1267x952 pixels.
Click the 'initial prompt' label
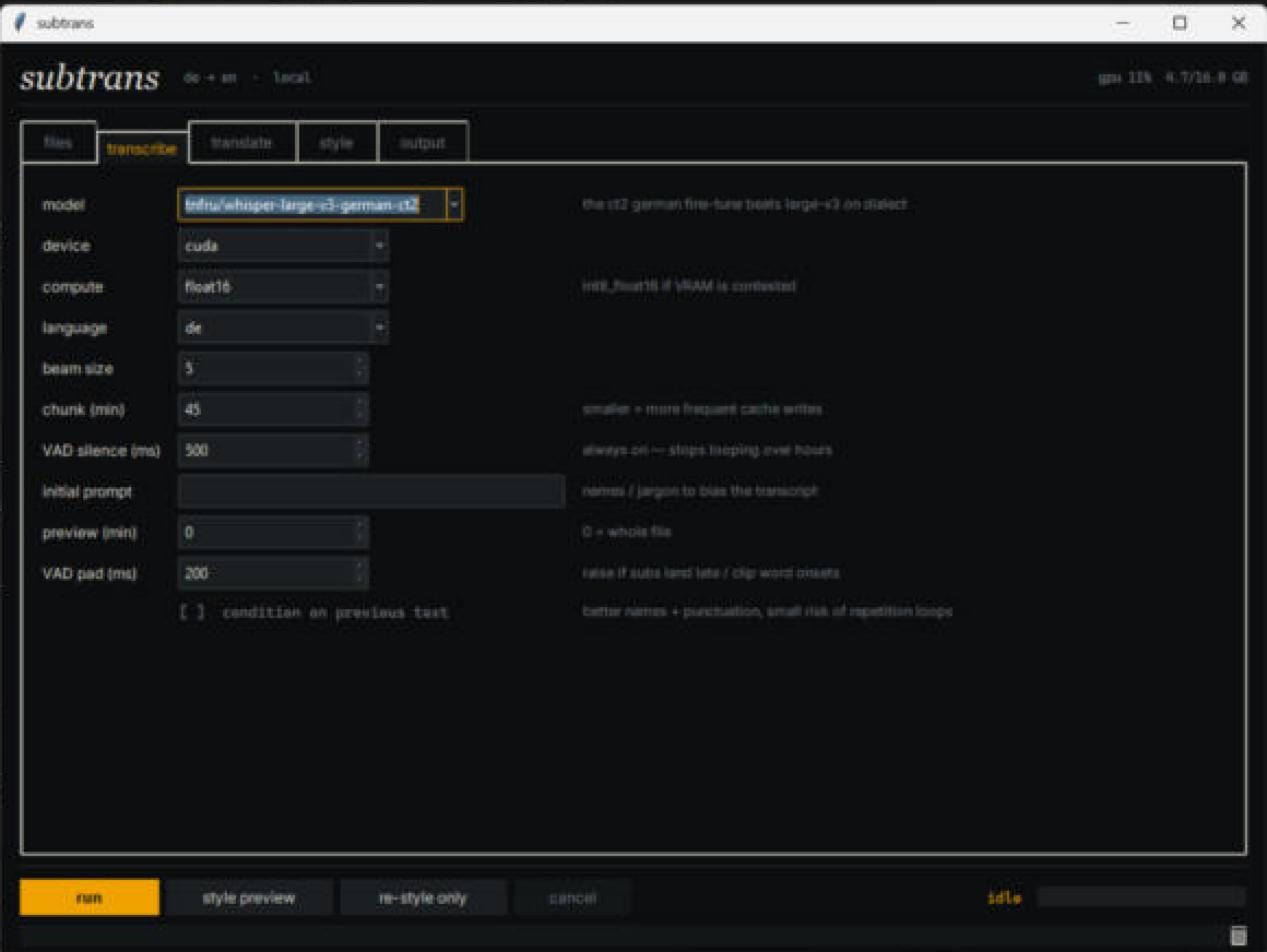point(87,492)
